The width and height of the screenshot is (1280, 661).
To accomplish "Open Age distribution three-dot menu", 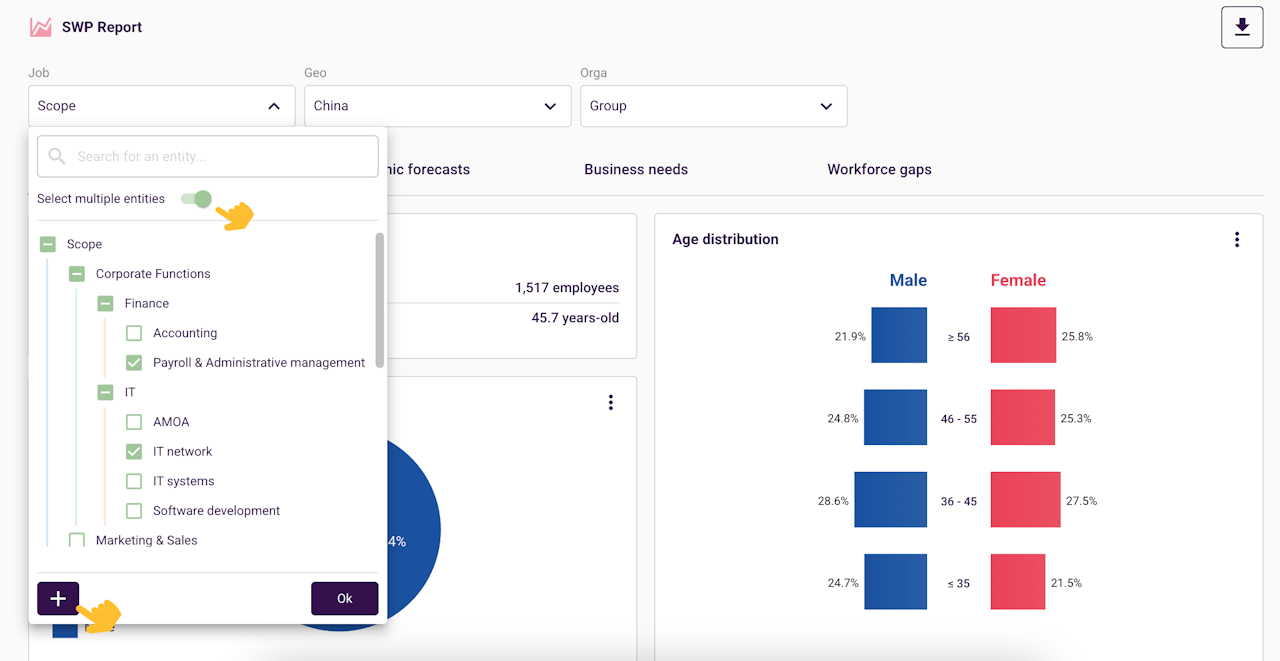I will click(x=1237, y=240).
